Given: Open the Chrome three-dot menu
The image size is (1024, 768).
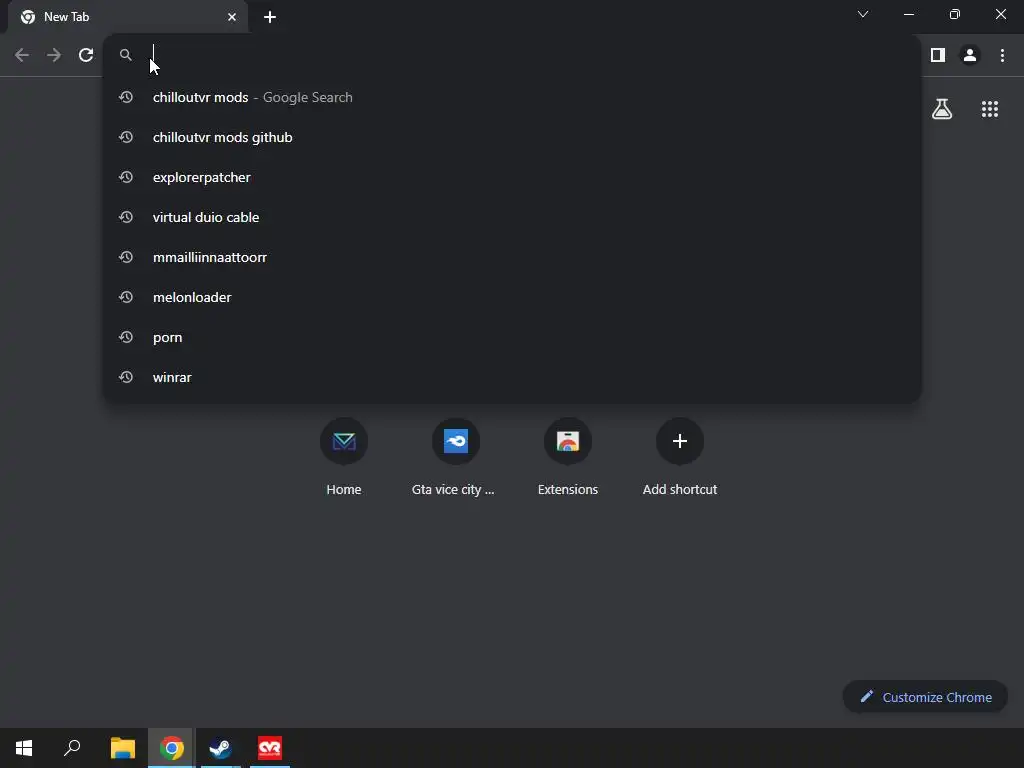Looking at the screenshot, I should pos(1002,56).
